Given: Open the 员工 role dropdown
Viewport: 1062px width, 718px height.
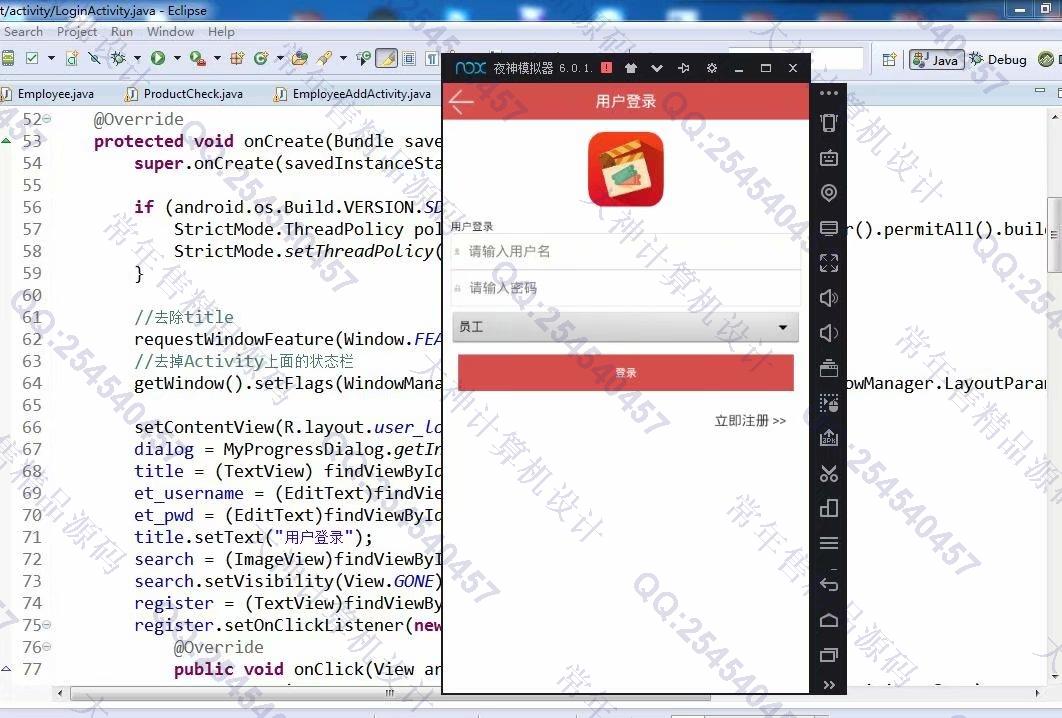Looking at the screenshot, I should (x=625, y=327).
